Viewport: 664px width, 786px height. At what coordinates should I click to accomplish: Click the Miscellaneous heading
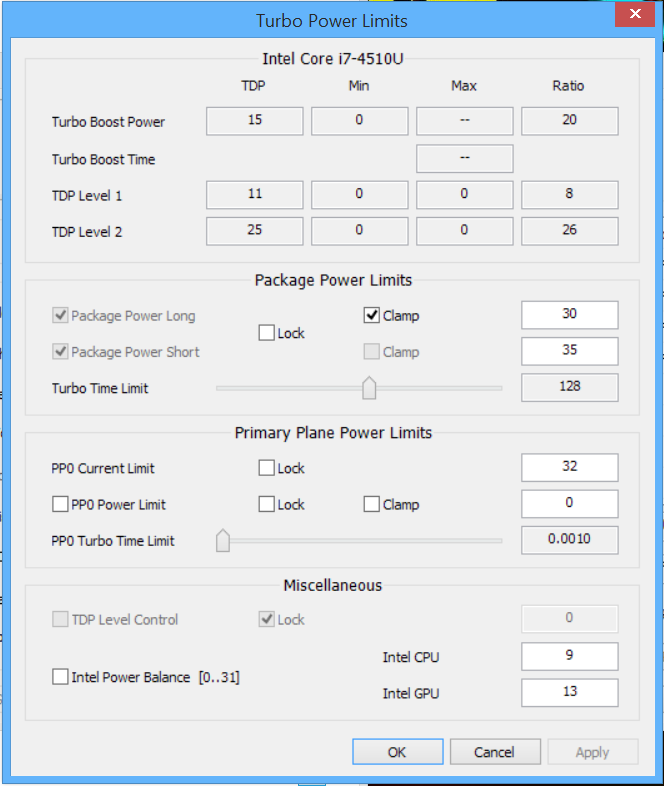(333, 585)
